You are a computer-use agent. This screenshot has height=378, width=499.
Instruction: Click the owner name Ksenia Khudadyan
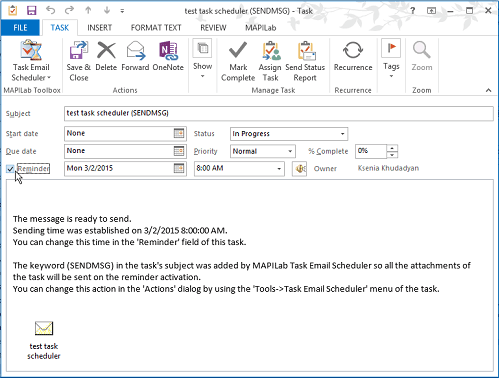tap(388, 168)
